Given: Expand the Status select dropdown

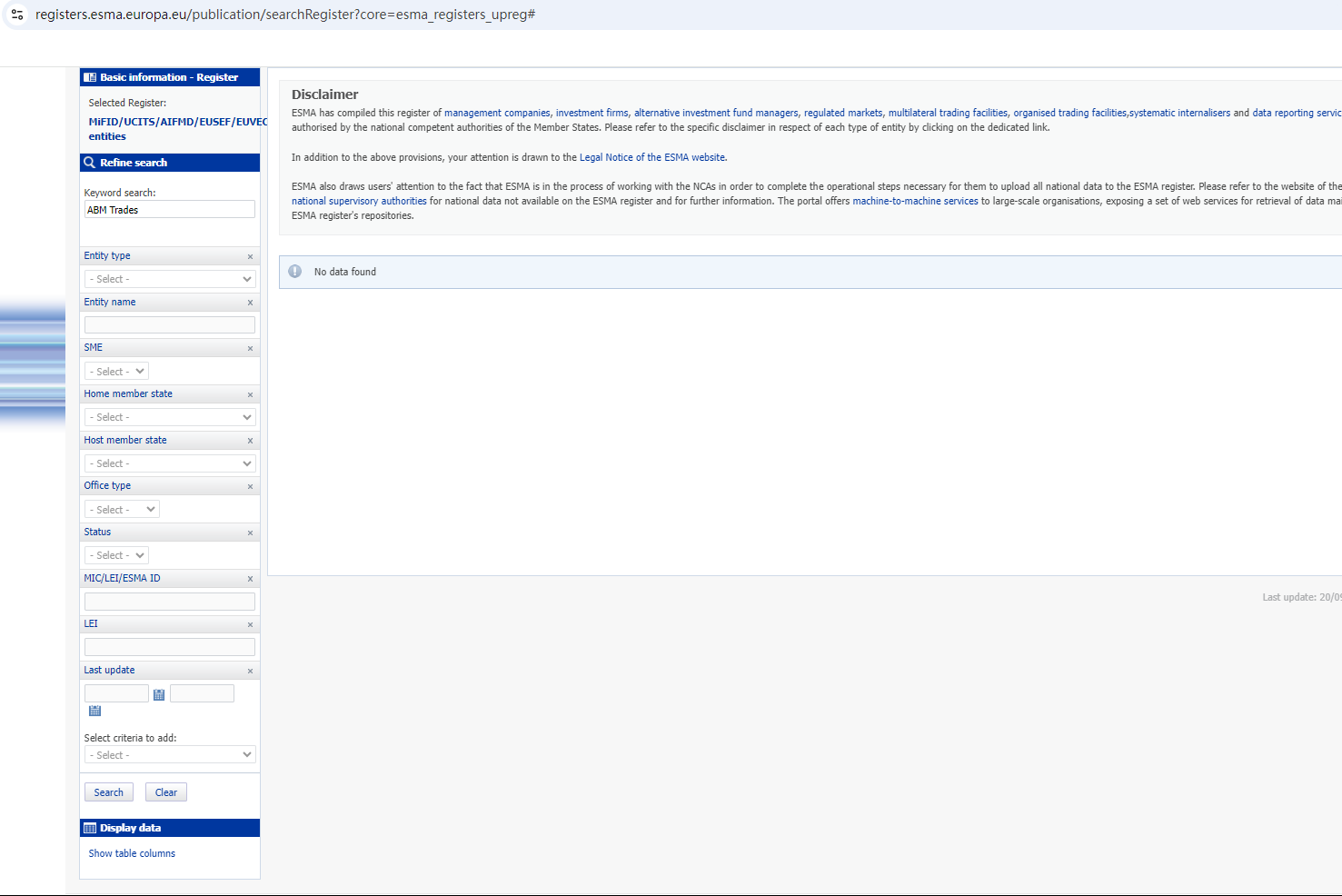Looking at the screenshot, I should 116,555.
